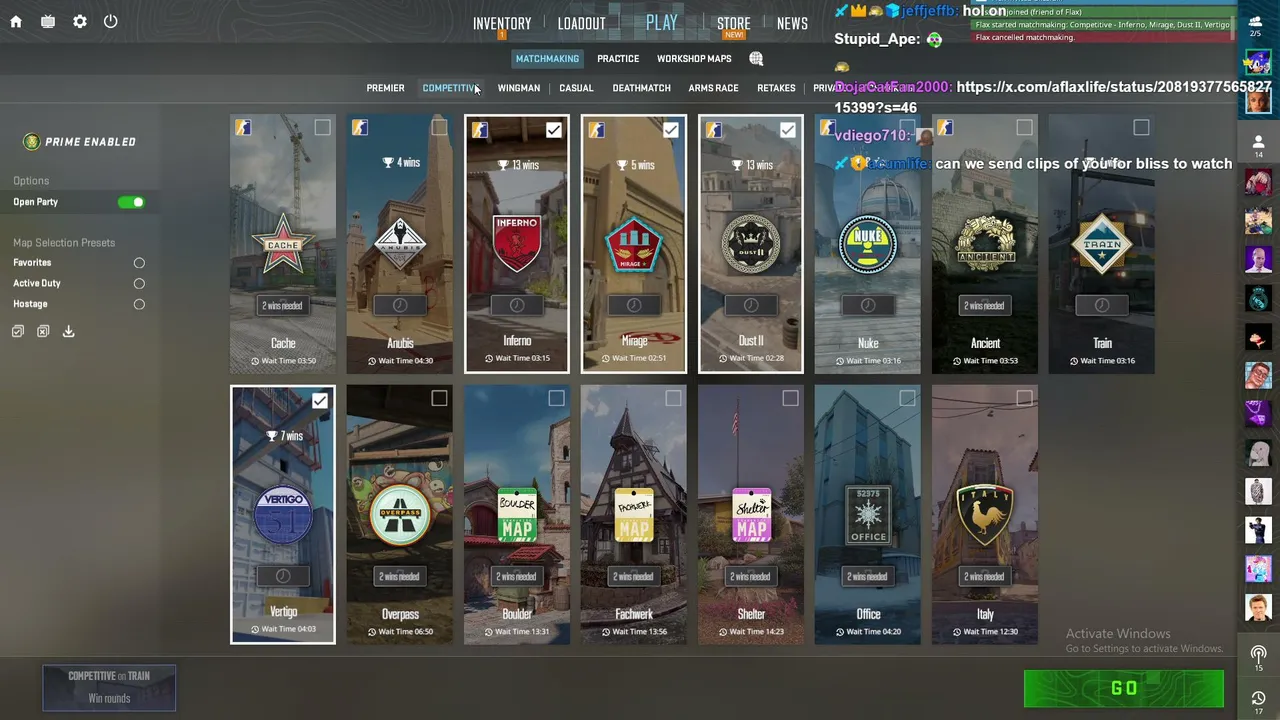
Task: Click the Dust II round badge
Action: coord(751,244)
